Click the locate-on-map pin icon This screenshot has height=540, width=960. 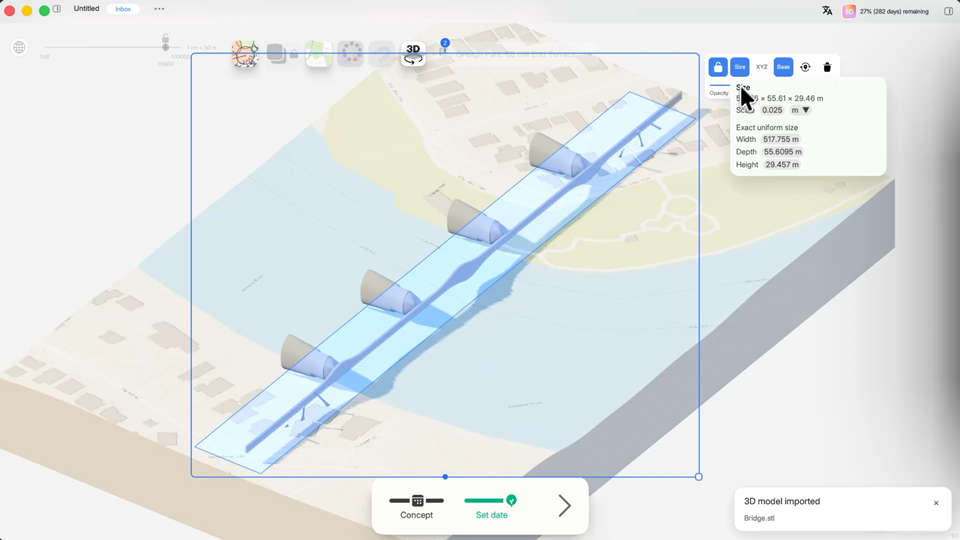tap(805, 67)
